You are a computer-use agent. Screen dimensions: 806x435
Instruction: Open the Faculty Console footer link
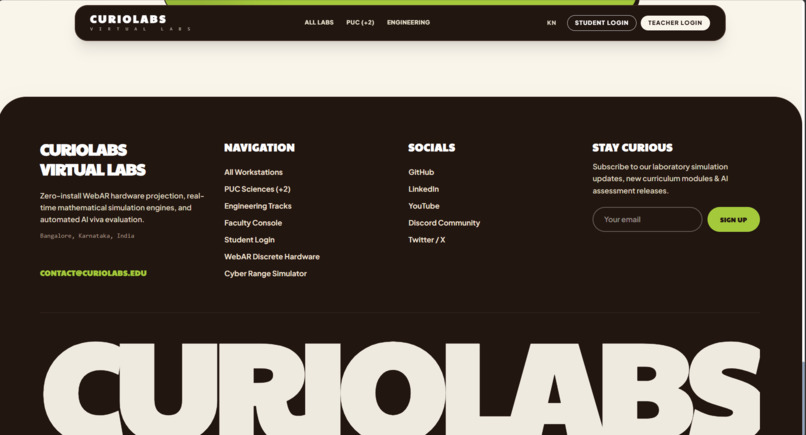click(253, 223)
